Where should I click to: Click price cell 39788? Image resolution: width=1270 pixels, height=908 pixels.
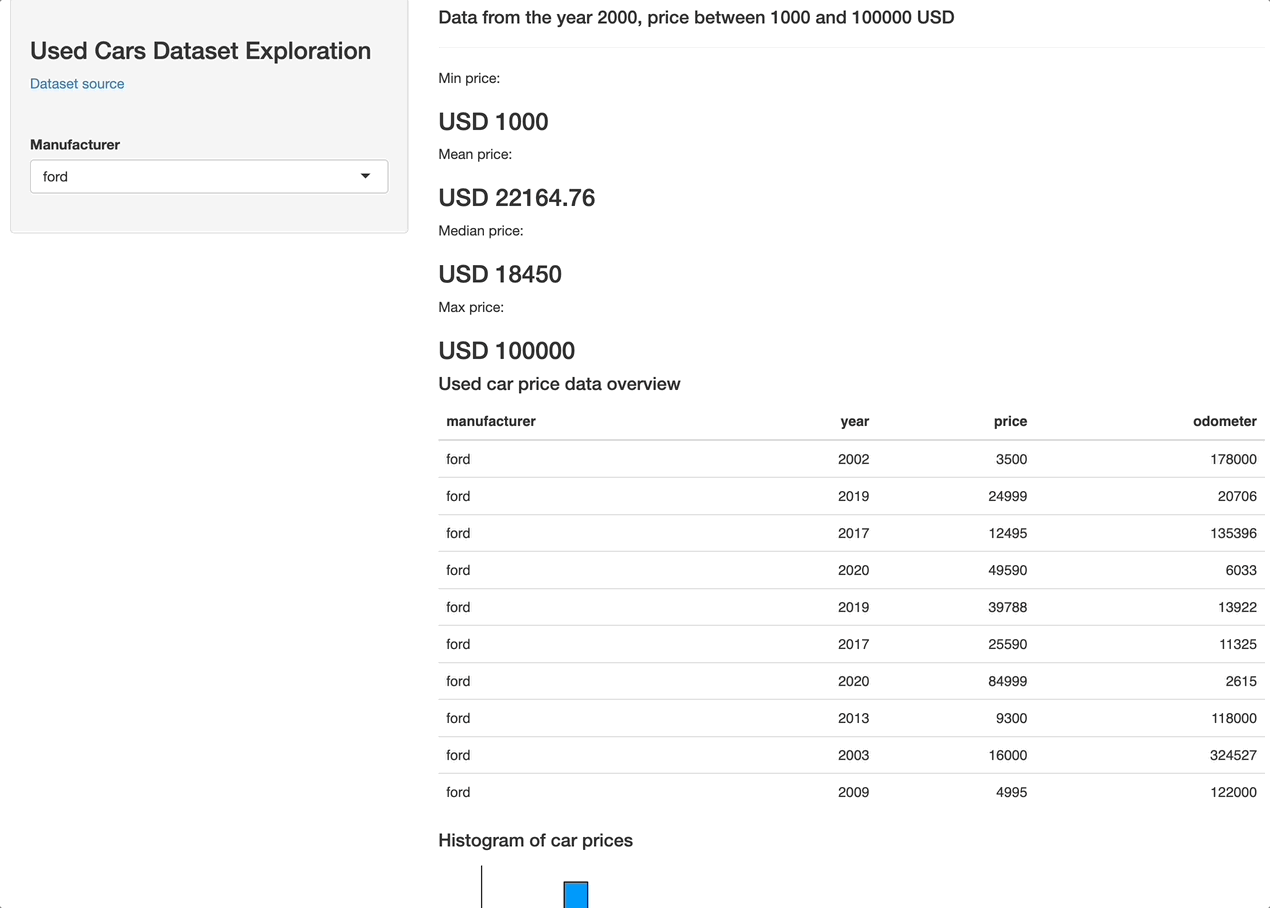tap(1008, 607)
